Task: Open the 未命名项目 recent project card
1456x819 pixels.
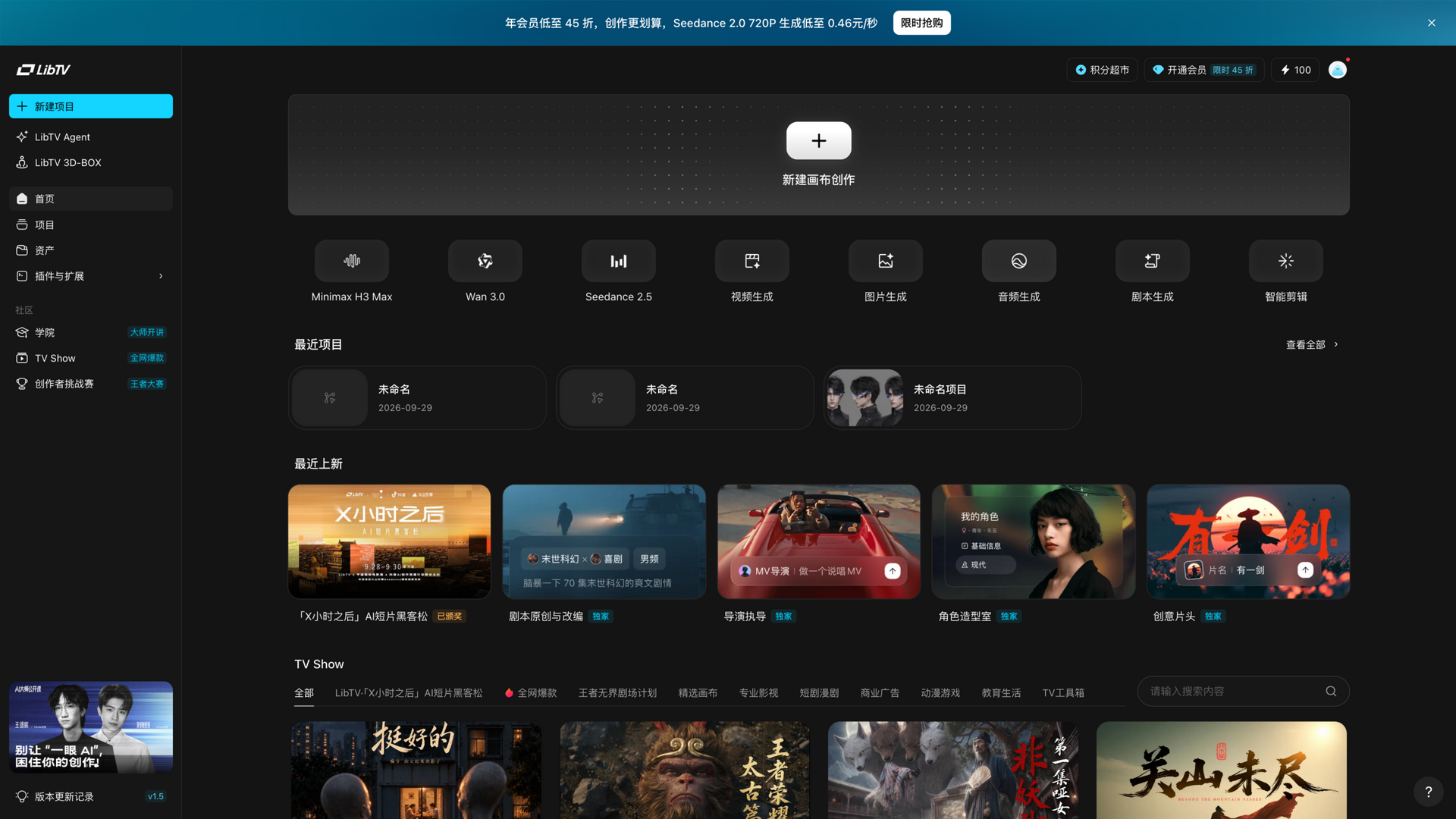Action: click(952, 397)
